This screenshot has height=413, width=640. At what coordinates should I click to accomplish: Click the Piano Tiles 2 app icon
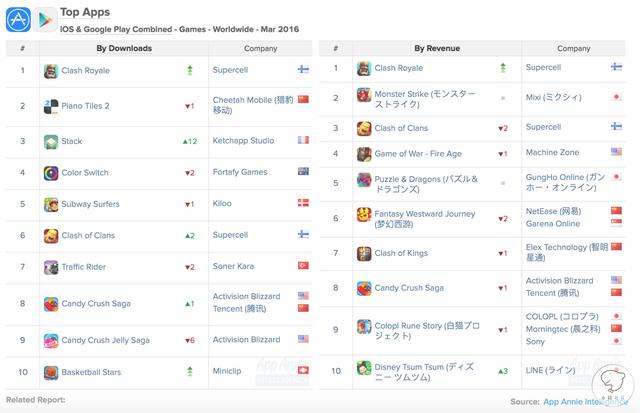pyautogui.click(x=51, y=105)
